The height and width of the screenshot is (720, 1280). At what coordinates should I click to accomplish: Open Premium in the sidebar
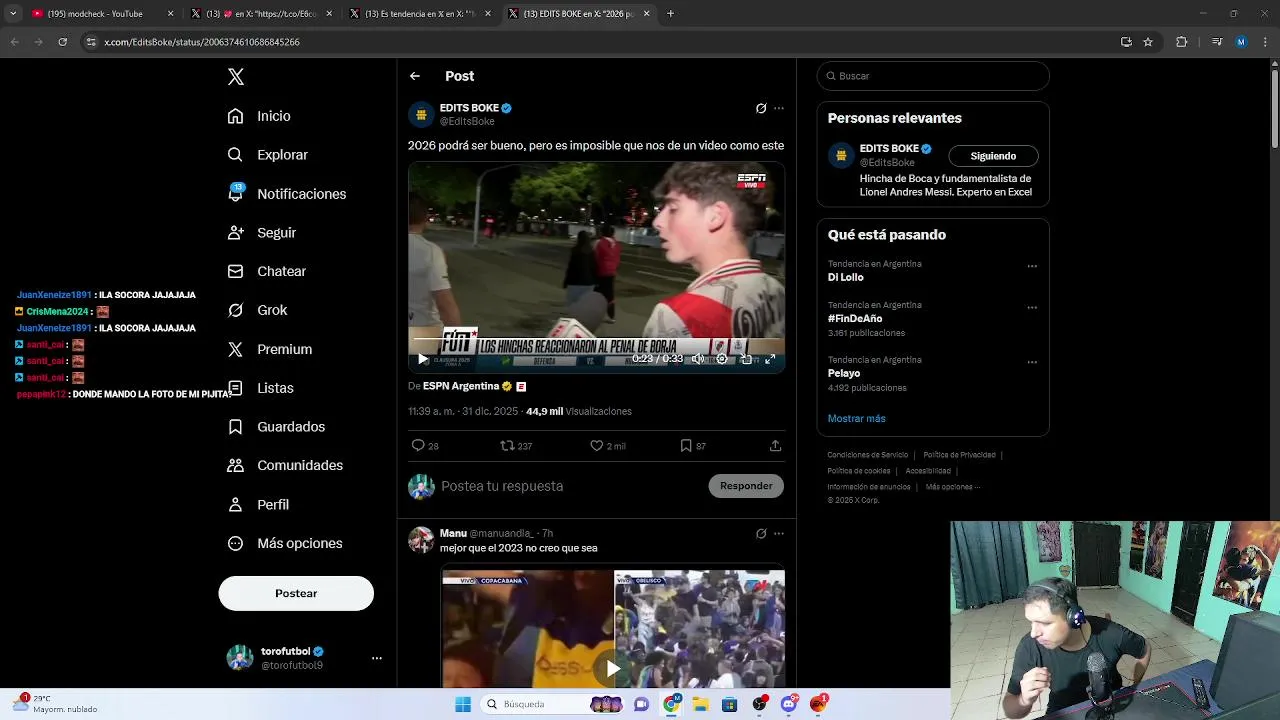(269, 349)
